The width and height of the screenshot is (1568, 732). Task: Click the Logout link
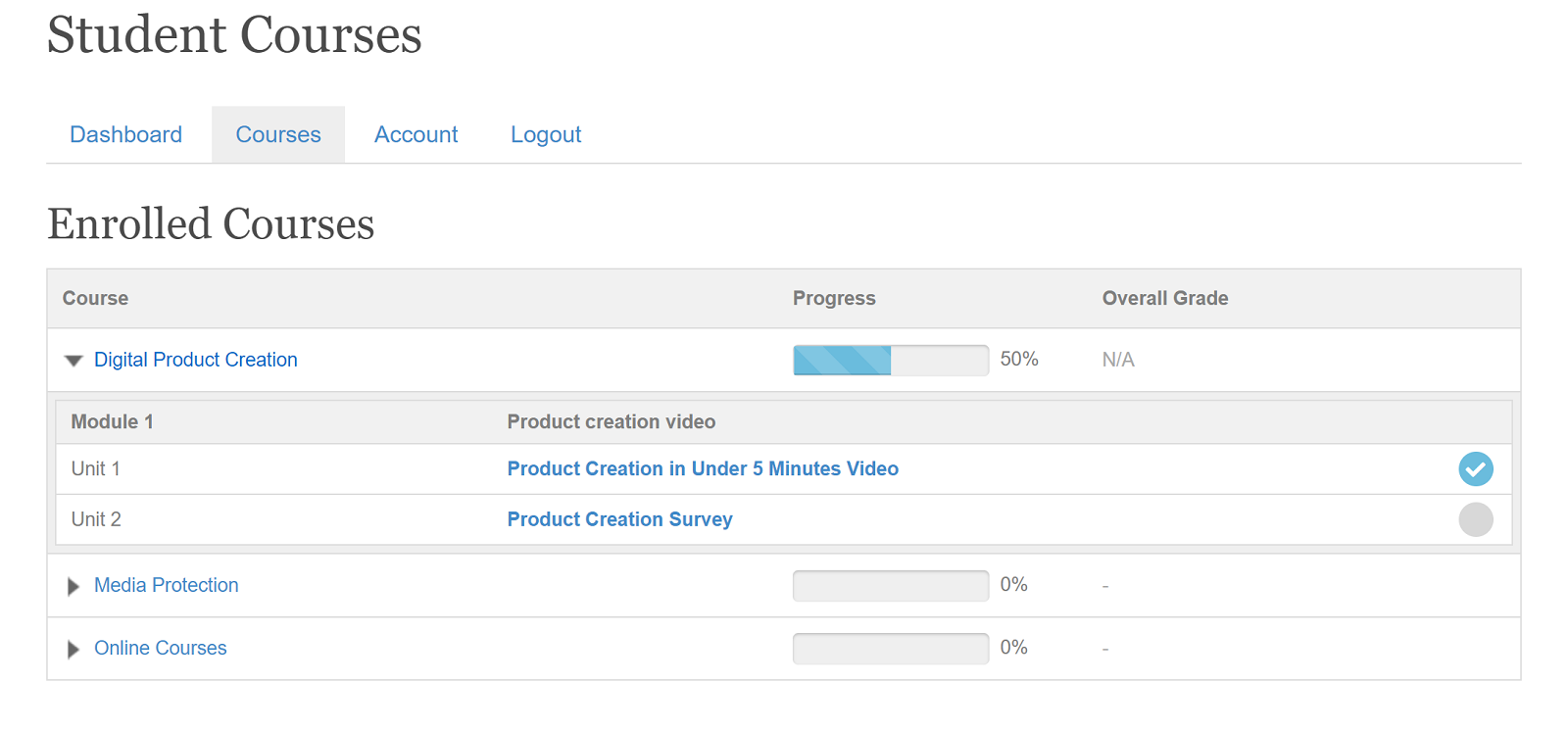pos(546,134)
